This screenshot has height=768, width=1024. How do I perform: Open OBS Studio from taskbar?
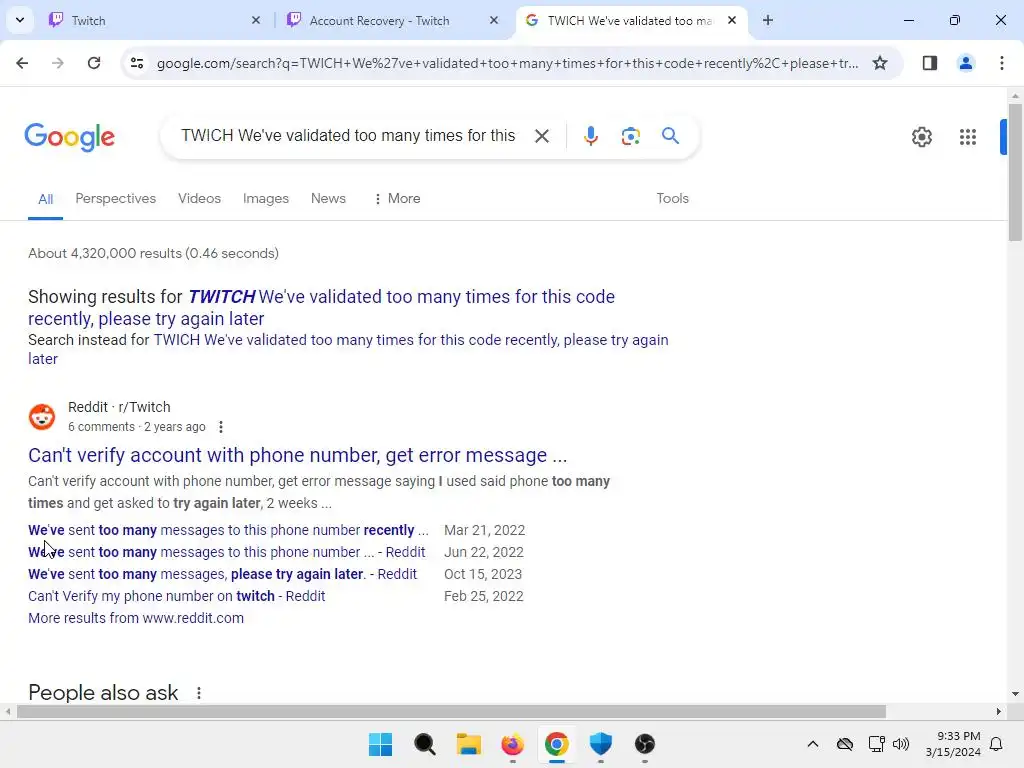point(644,744)
